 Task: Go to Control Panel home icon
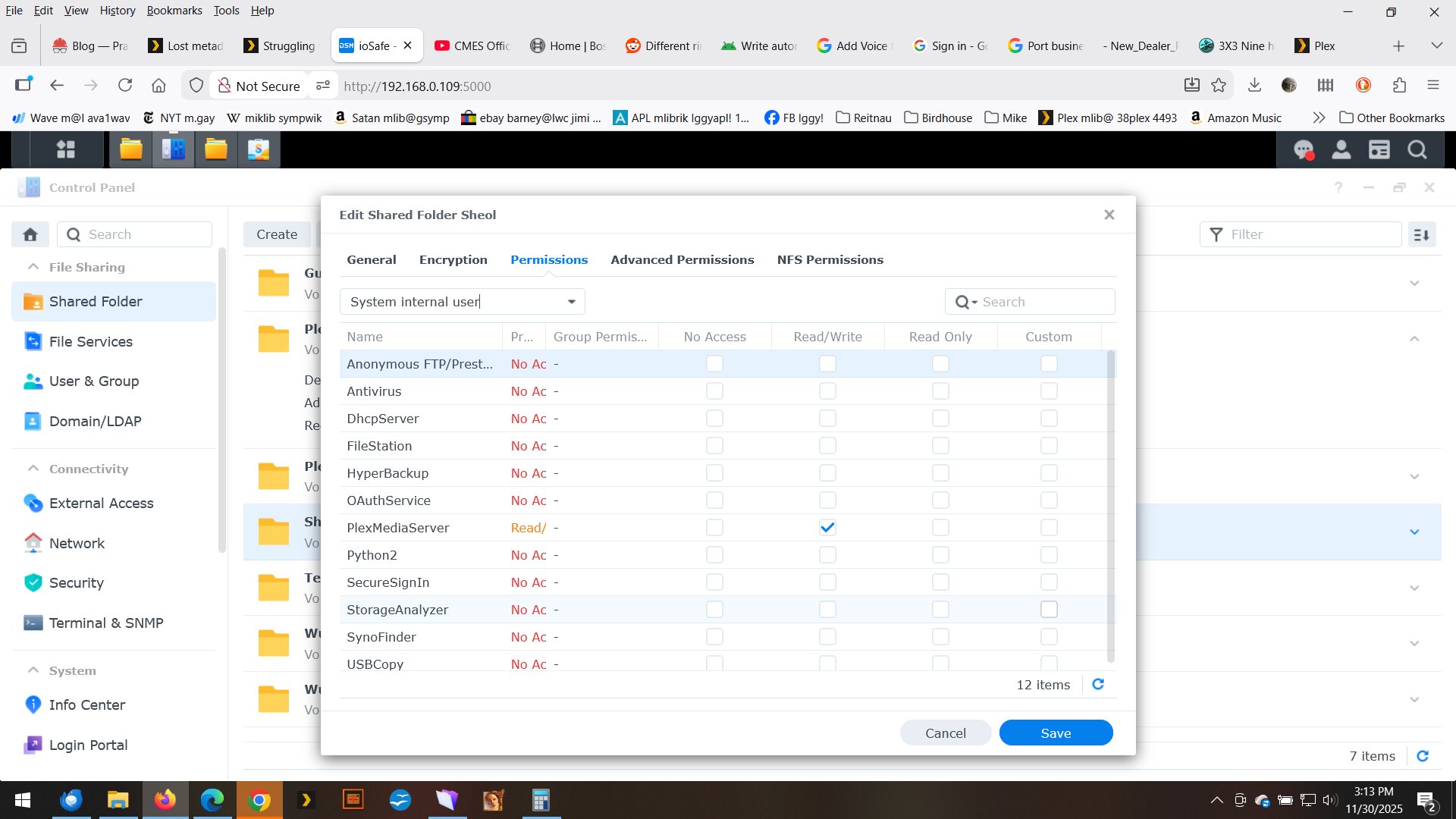(30, 234)
